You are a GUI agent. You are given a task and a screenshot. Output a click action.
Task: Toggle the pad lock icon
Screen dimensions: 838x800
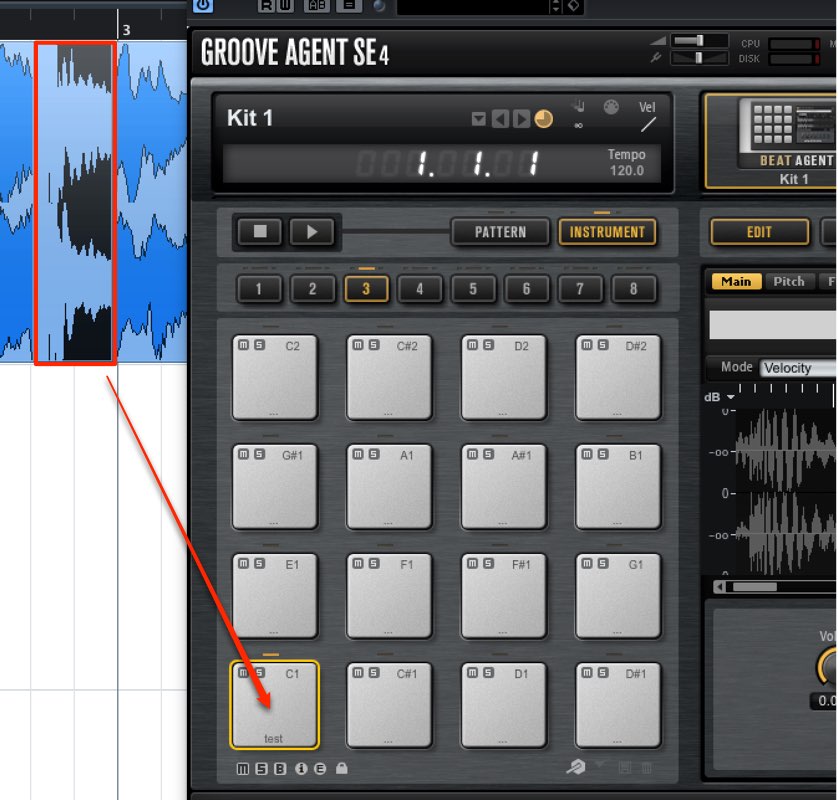tap(342, 768)
